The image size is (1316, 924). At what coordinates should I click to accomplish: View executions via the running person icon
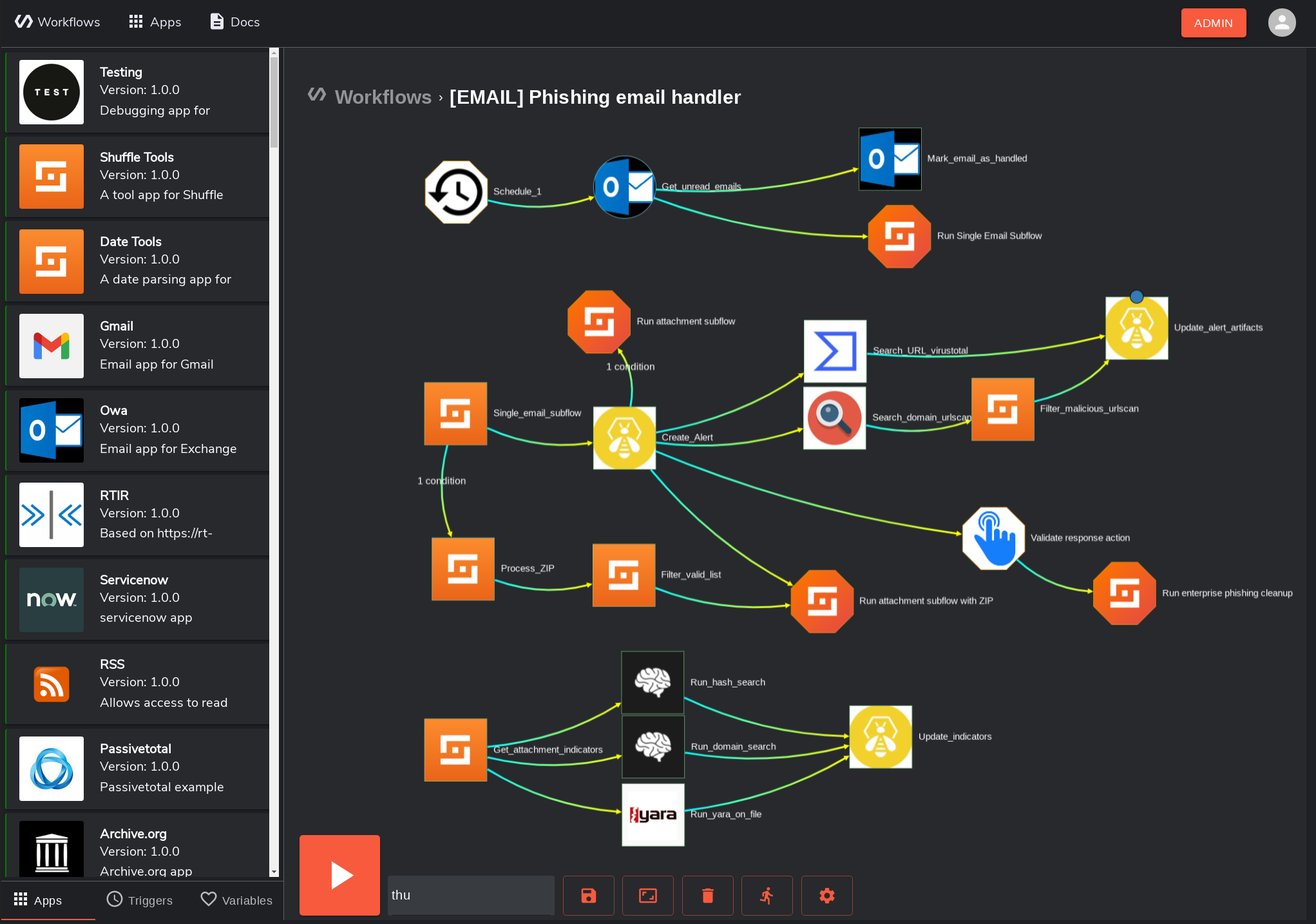(767, 895)
